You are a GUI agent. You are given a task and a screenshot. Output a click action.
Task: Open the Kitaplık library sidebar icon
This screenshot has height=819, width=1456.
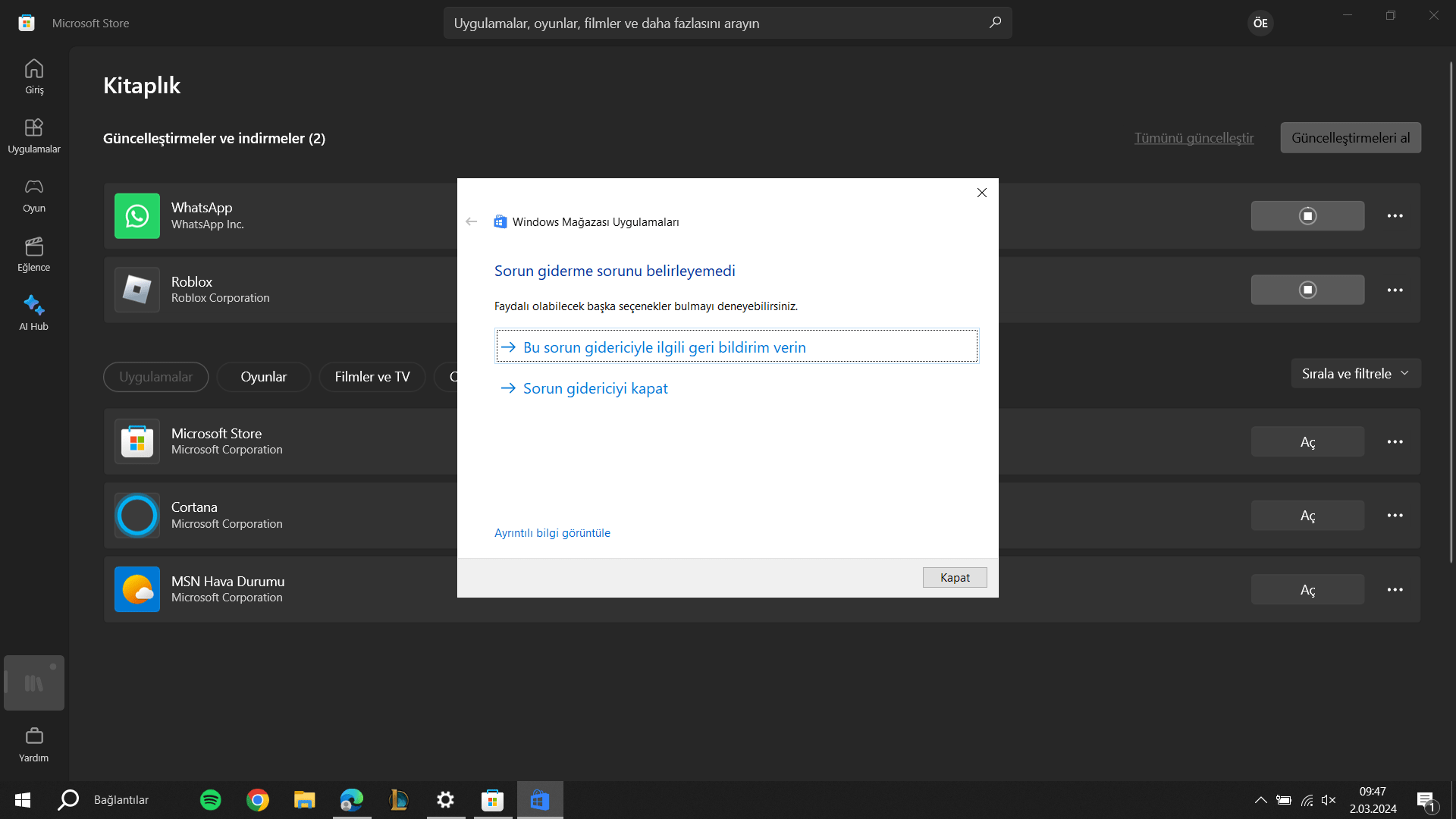click(x=34, y=682)
